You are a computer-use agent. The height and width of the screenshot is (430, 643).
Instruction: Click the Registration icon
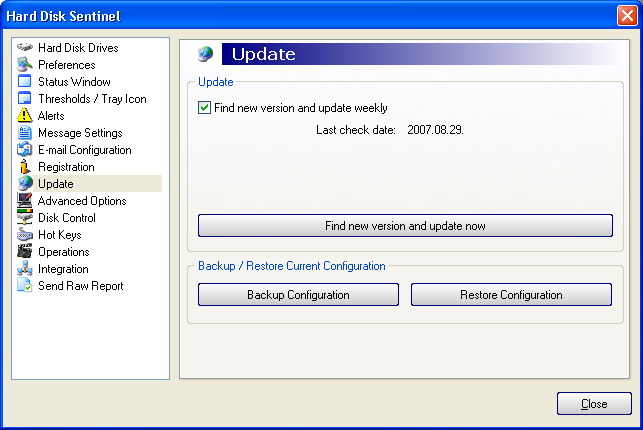(x=25, y=166)
